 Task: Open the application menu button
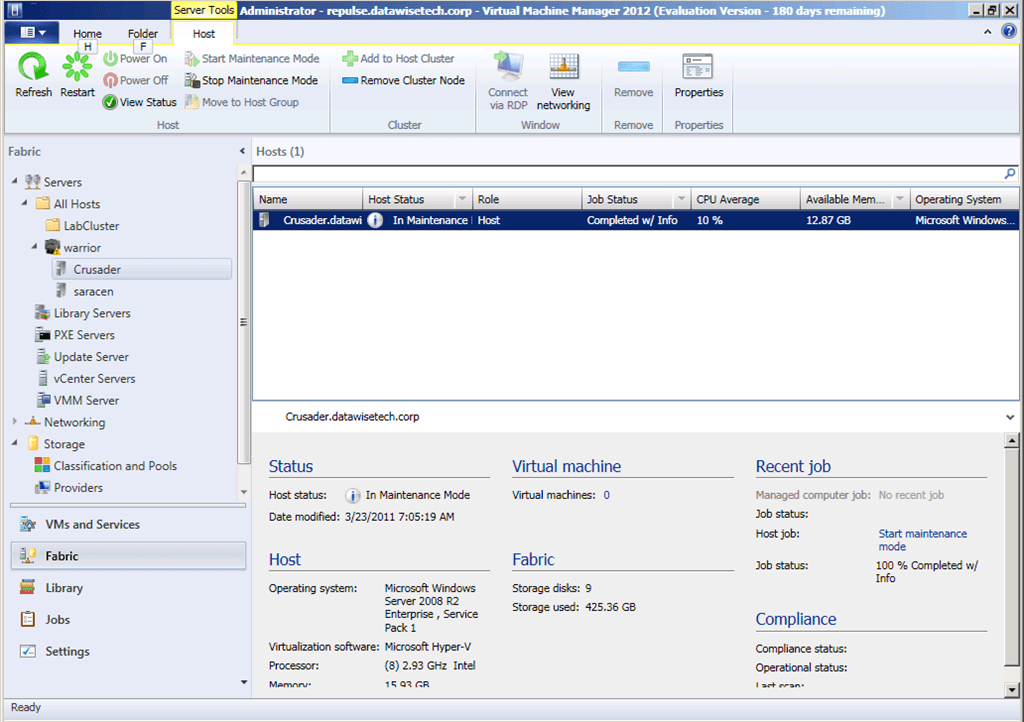32,33
